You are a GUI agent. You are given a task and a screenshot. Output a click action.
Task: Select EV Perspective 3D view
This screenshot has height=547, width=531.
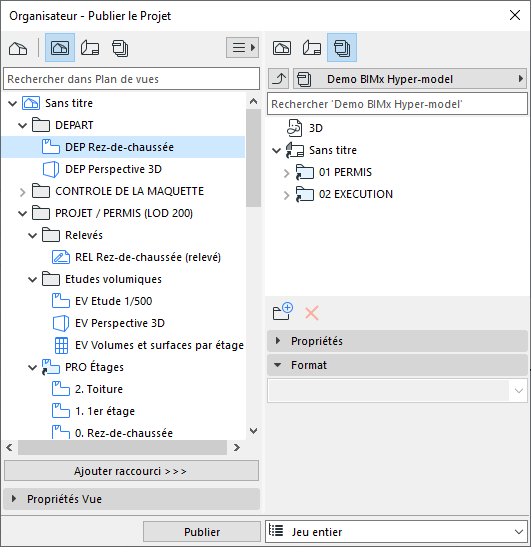[x=120, y=323]
